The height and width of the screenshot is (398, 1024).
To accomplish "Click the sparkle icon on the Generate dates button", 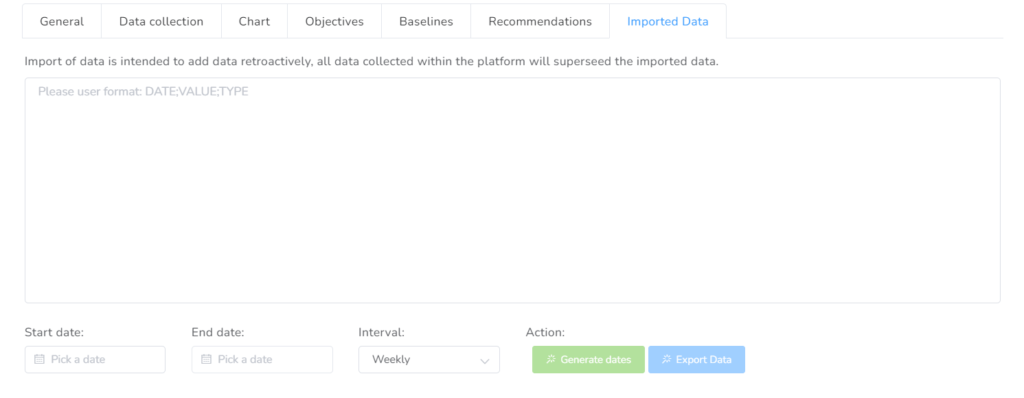I will click(551, 359).
